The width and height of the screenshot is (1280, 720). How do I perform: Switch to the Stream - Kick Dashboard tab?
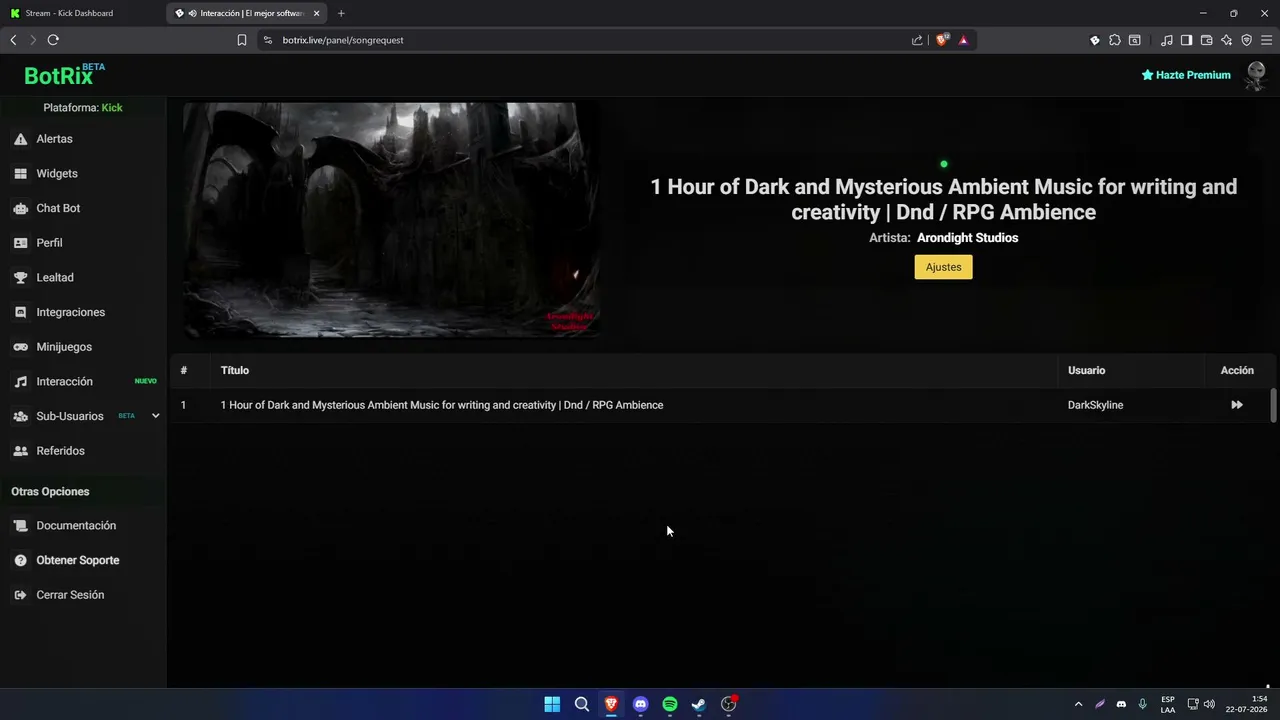82,13
